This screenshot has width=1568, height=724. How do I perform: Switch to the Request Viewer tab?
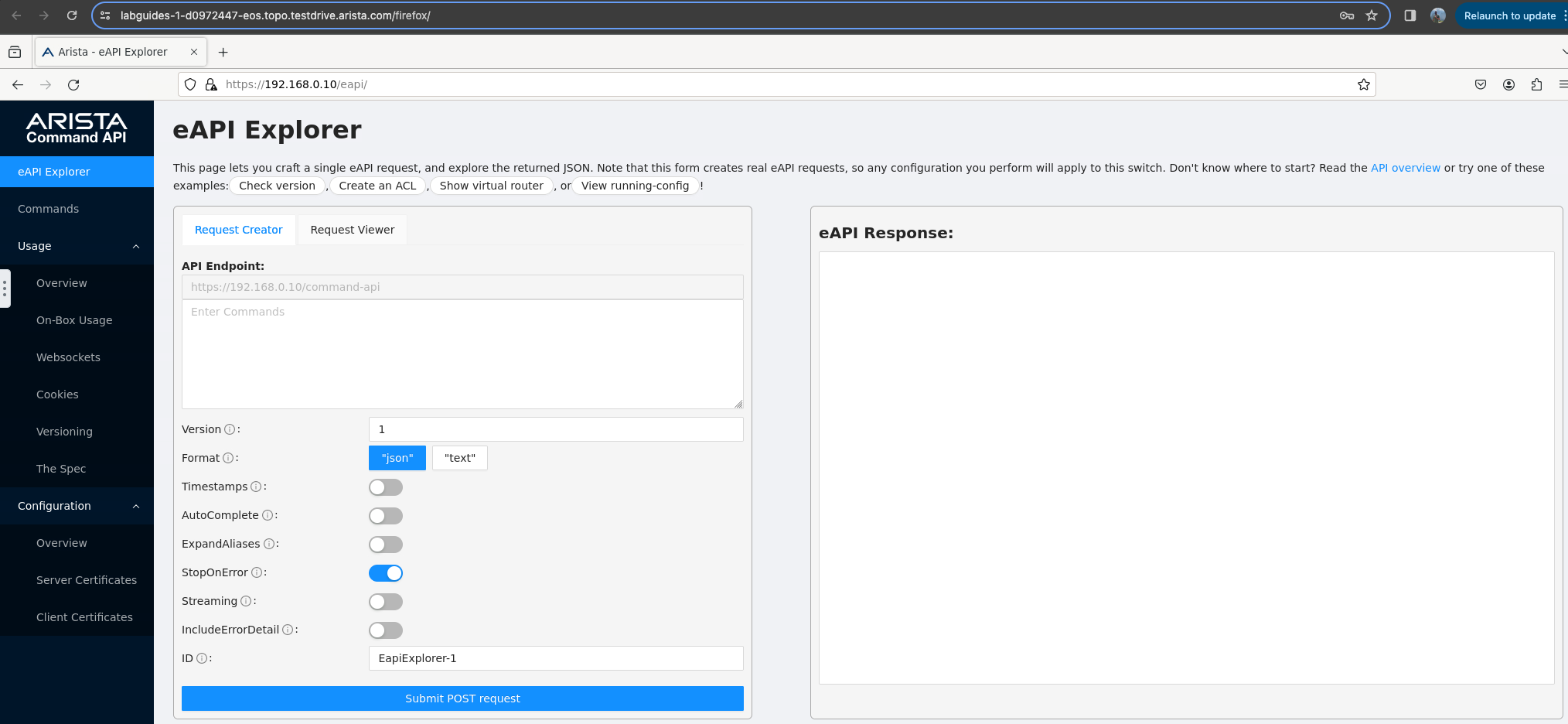point(352,230)
